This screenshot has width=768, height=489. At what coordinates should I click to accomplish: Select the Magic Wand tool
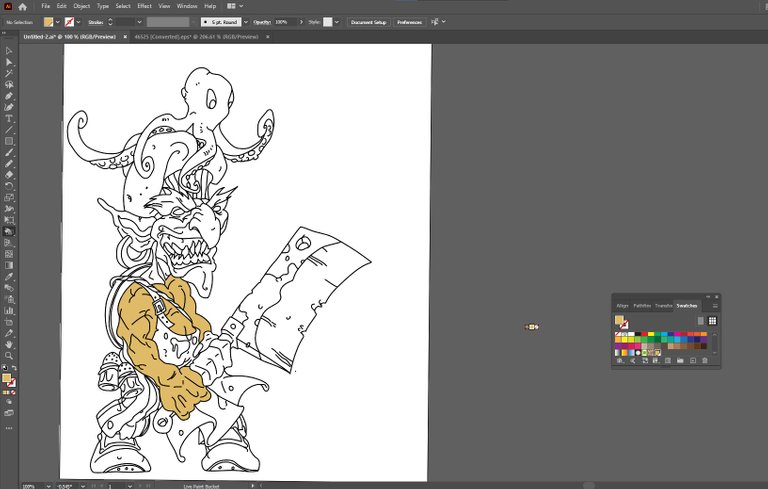click(x=9, y=73)
